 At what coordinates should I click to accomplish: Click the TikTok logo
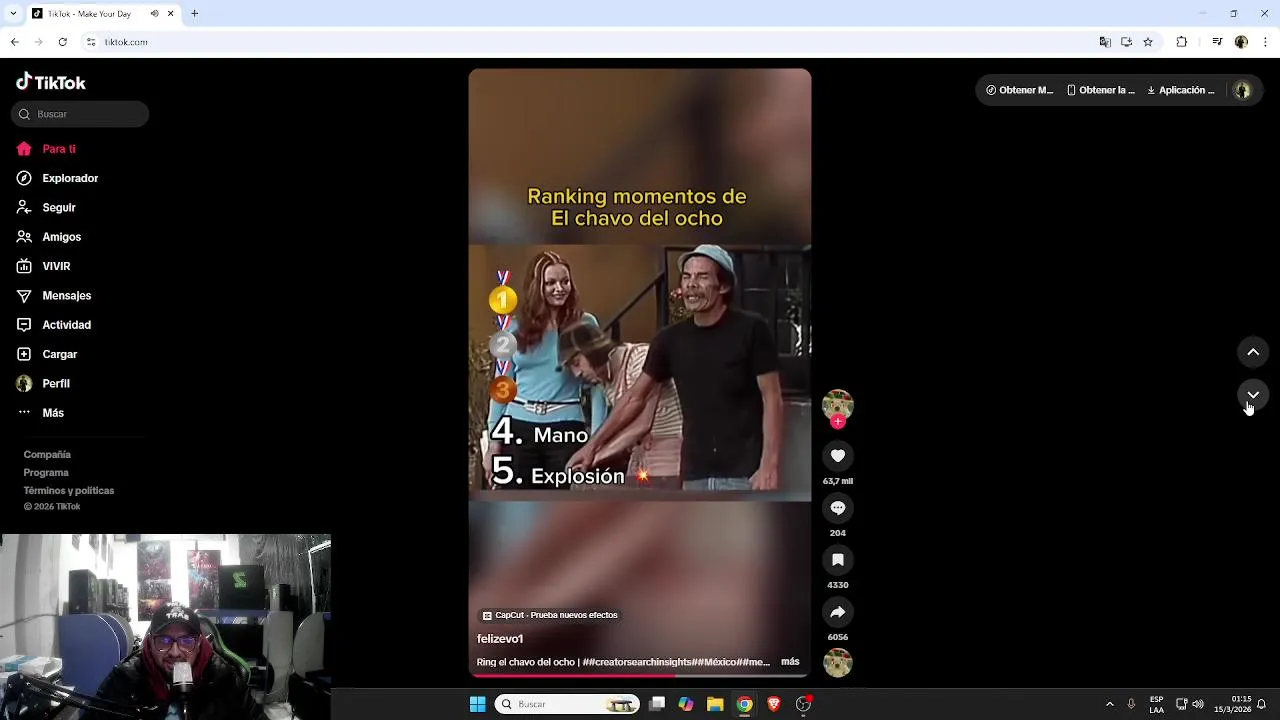51,82
